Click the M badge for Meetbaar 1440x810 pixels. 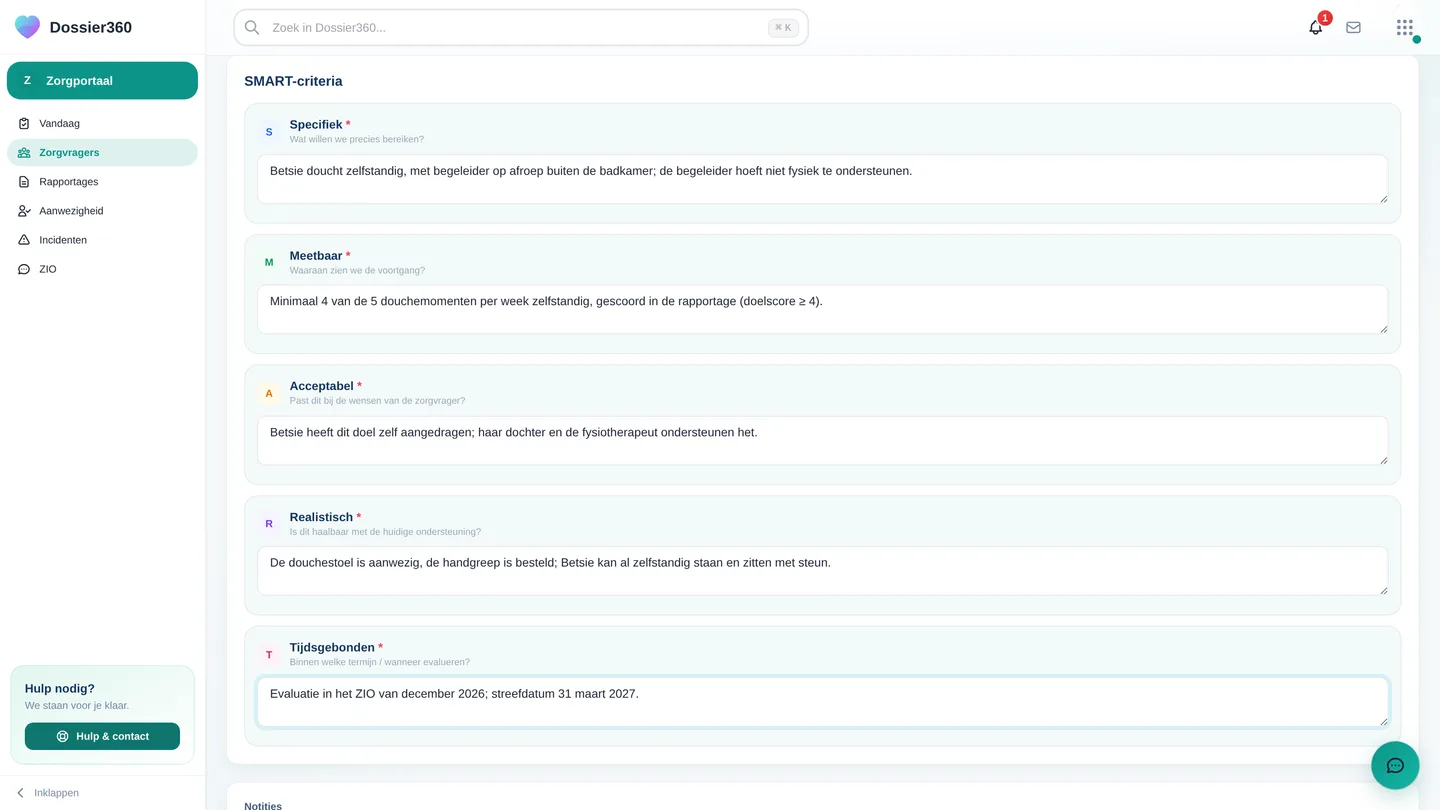coord(269,262)
